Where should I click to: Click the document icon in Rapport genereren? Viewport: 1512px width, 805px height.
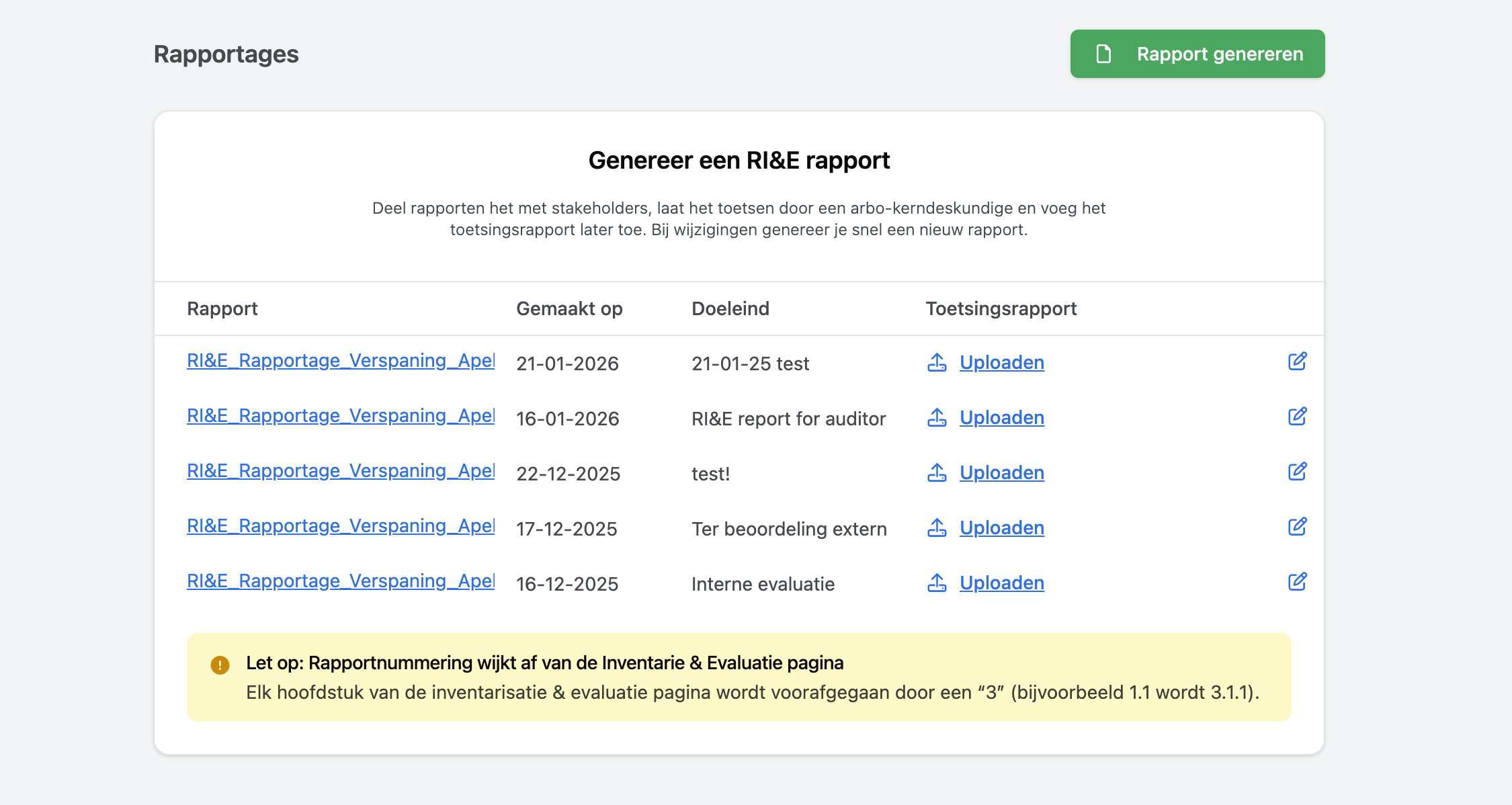[x=1103, y=54]
